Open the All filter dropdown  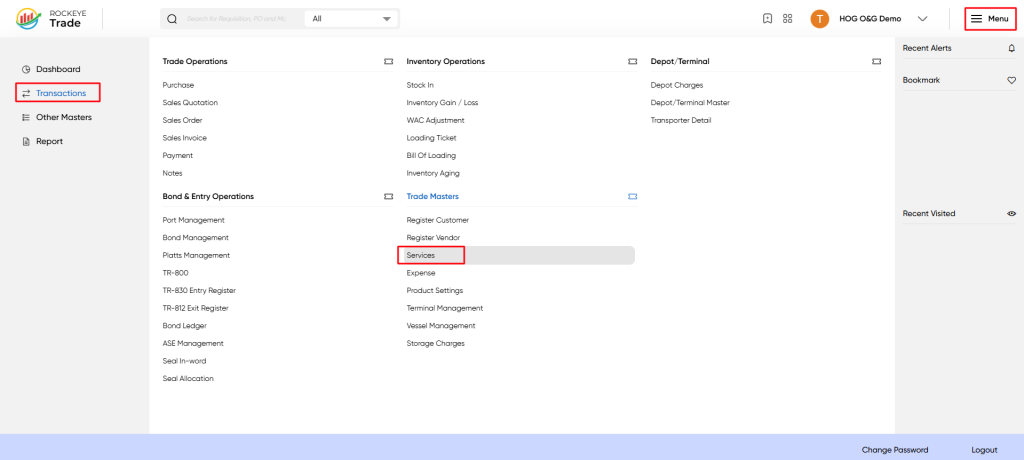[351, 19]
